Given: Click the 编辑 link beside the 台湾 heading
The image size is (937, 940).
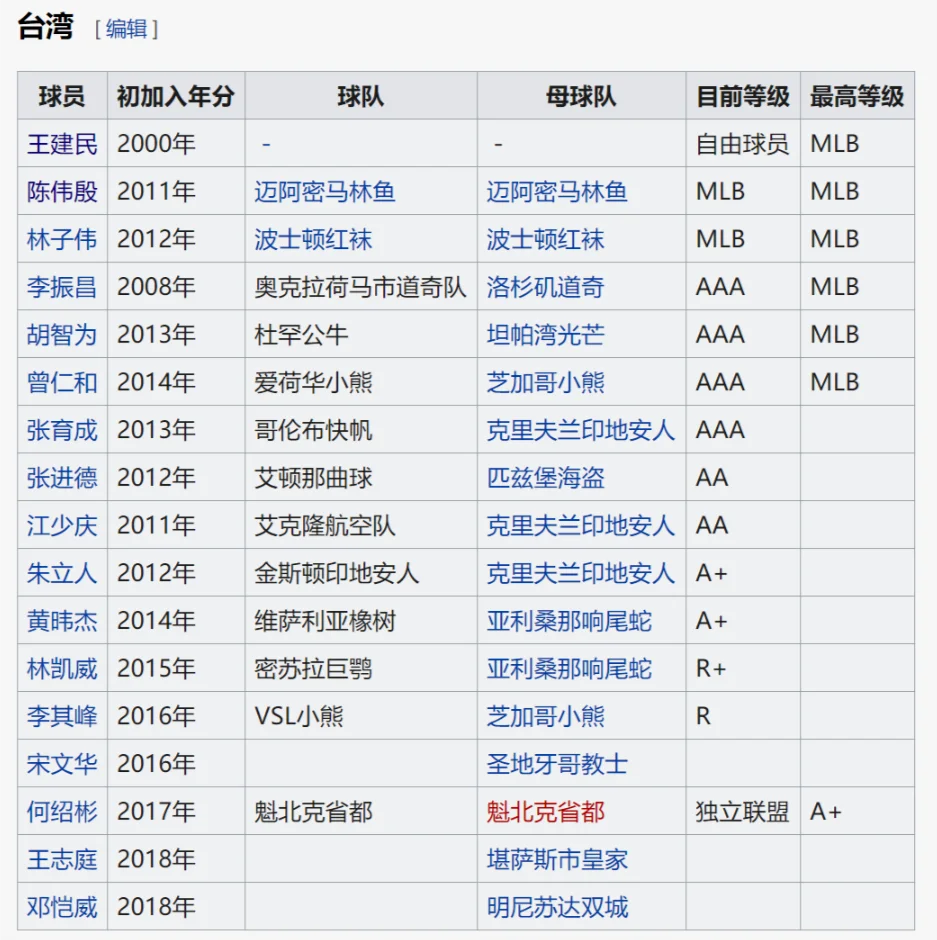Looking at the screenshot, I should (126, 29).
